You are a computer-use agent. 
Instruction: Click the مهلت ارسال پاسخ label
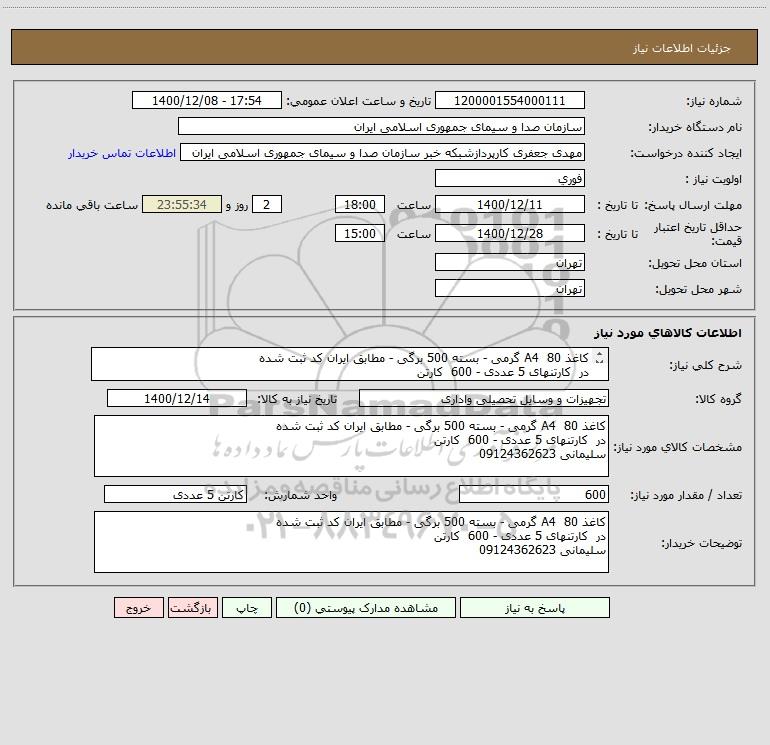[692, 205]
